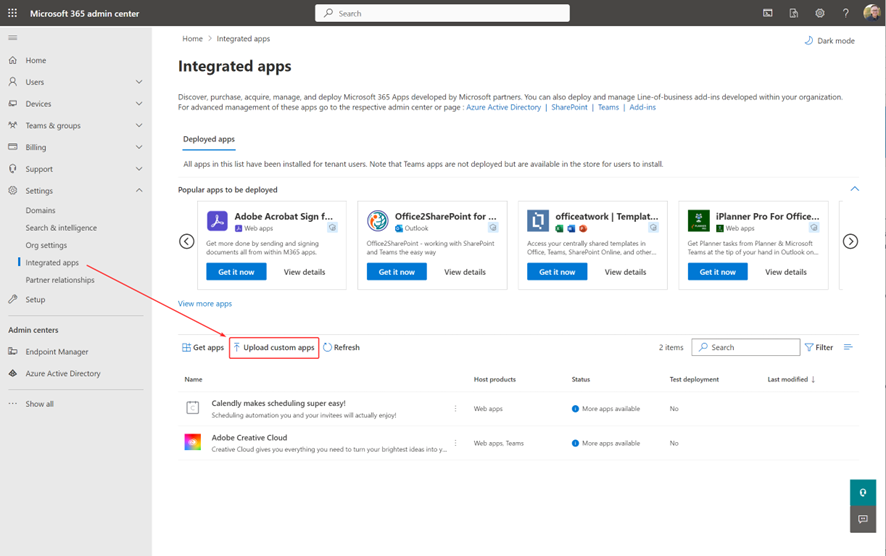
Task: Click Upload custom apps
Action: pos(274,348)
